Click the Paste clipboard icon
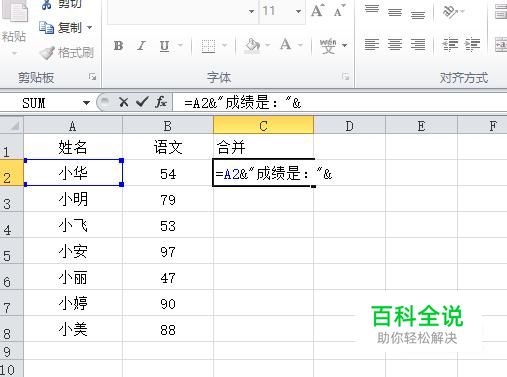507x377 pixels. (14, 12)
